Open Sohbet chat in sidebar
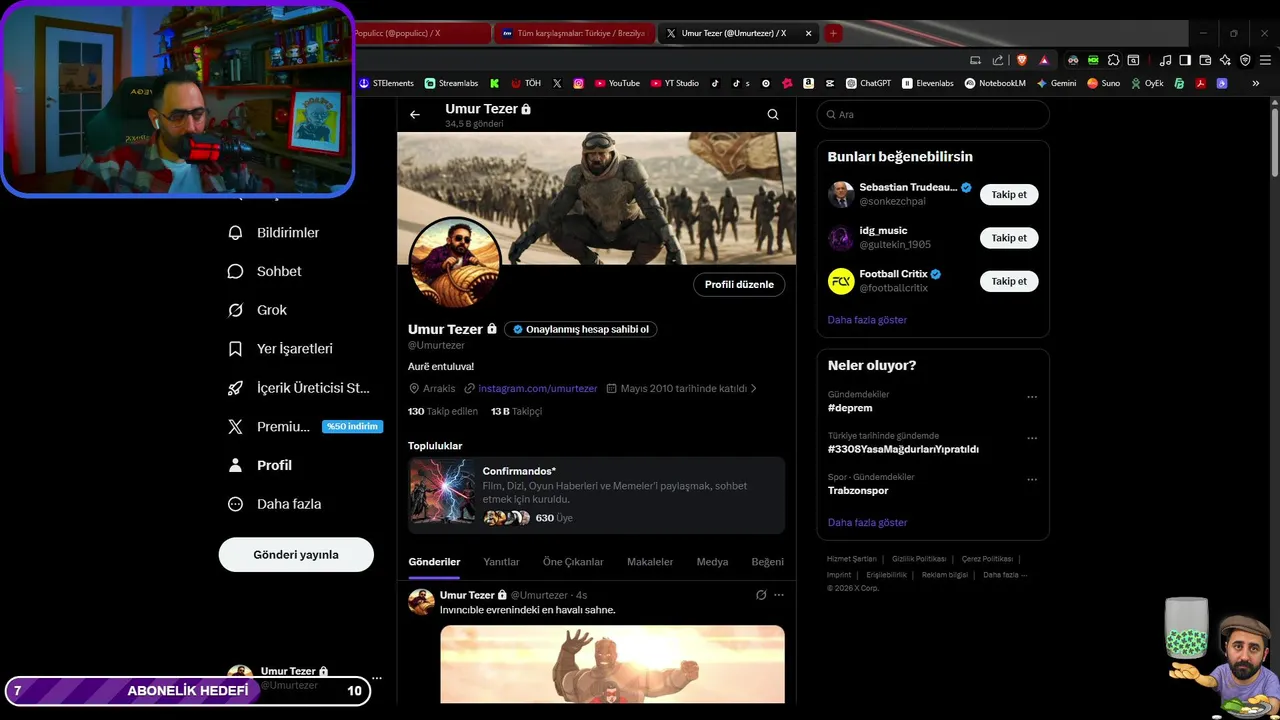This screenshot has height=720, width=1280. [265, 271]
